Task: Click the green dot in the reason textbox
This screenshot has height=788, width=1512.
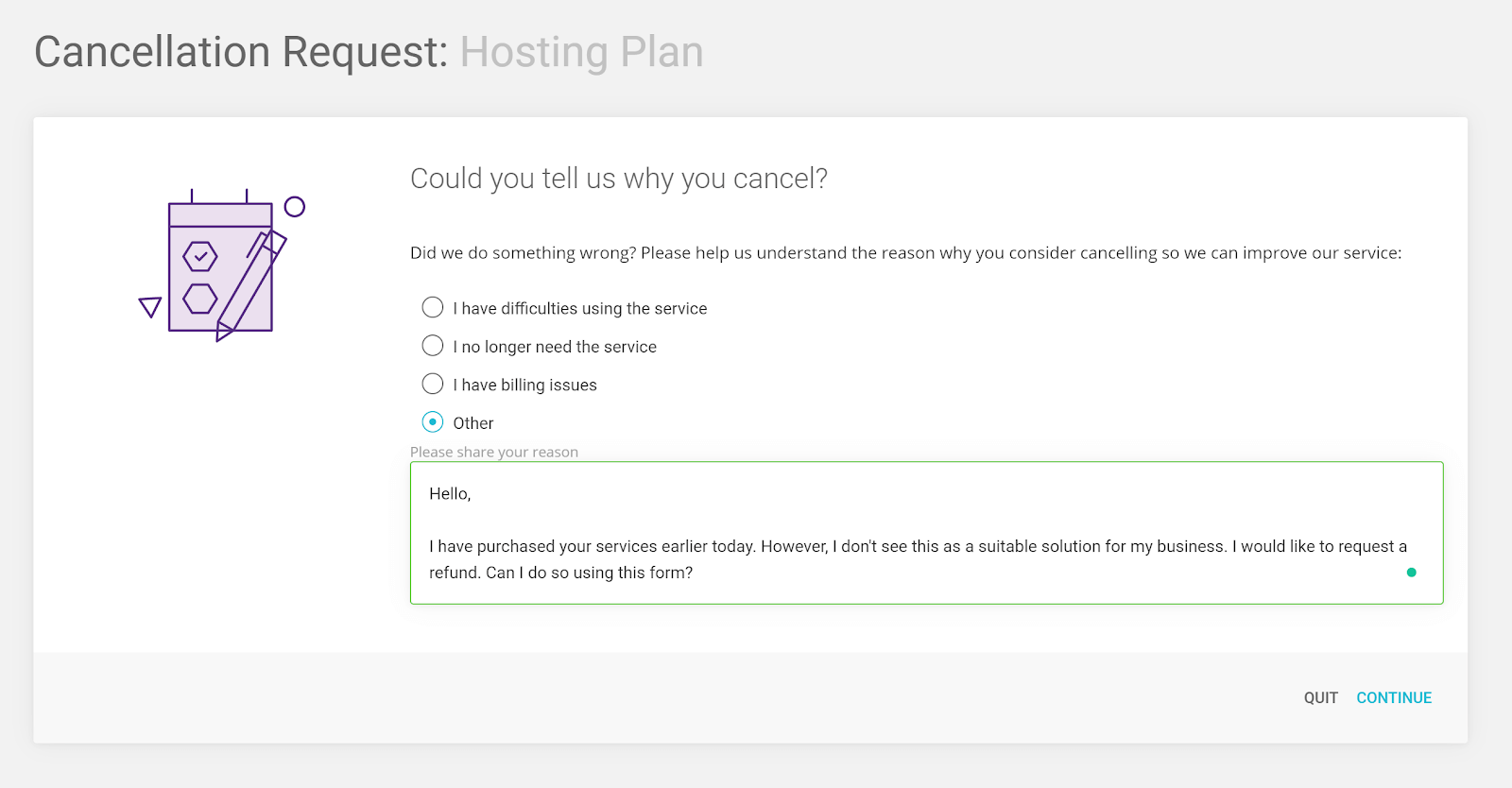Action: 1411,573
